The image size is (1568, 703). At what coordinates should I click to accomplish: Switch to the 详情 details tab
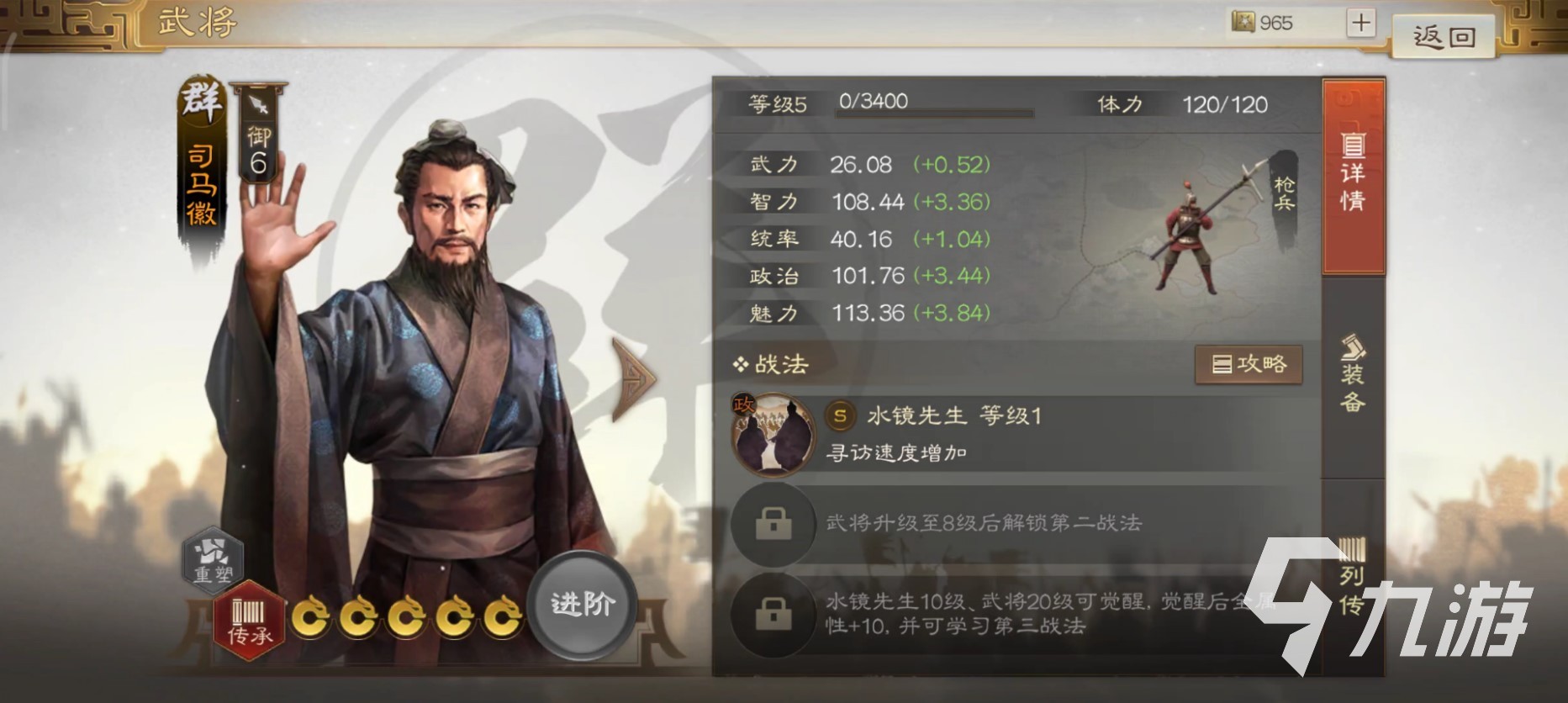pyautogui.click(x=1353, y=177)
